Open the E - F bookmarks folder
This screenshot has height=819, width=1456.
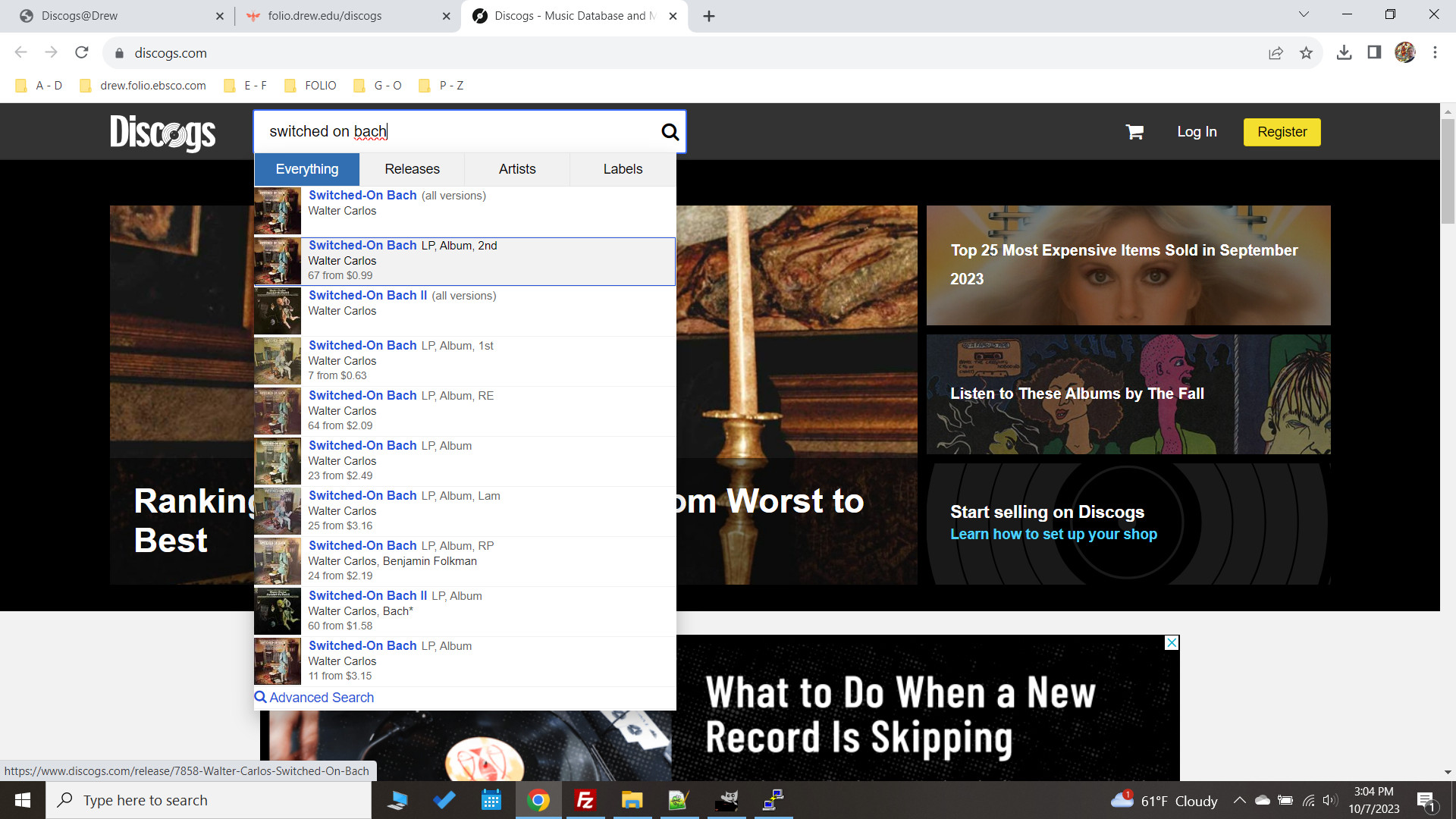coord(246,86)
